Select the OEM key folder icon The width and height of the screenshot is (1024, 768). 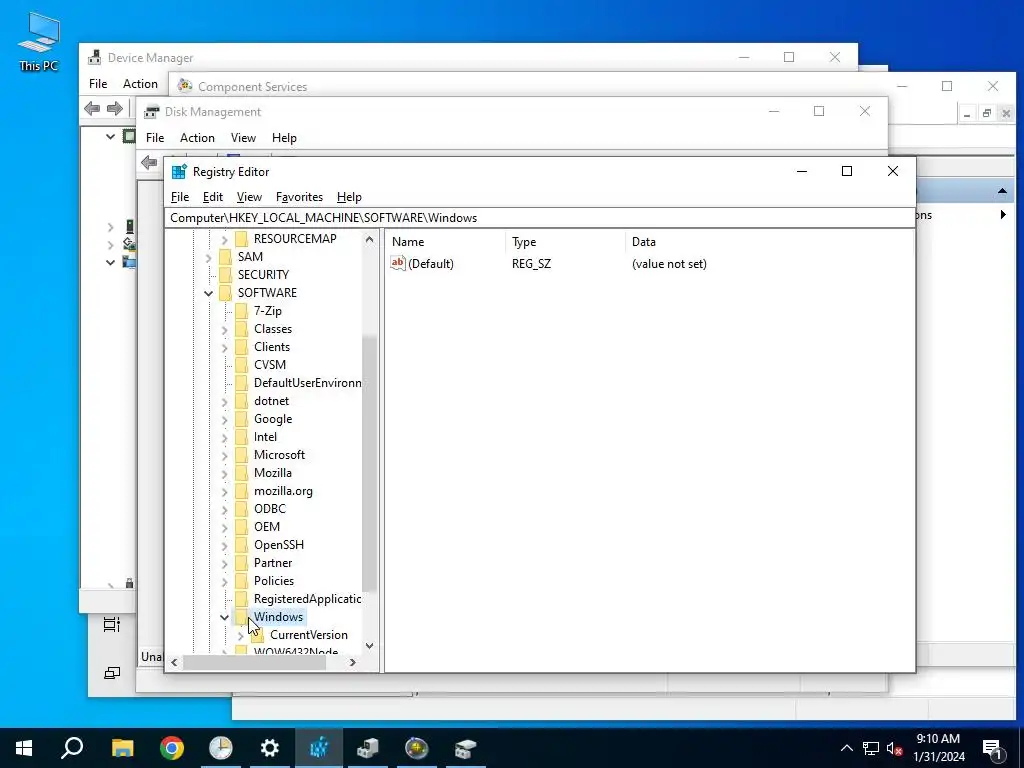241,527
